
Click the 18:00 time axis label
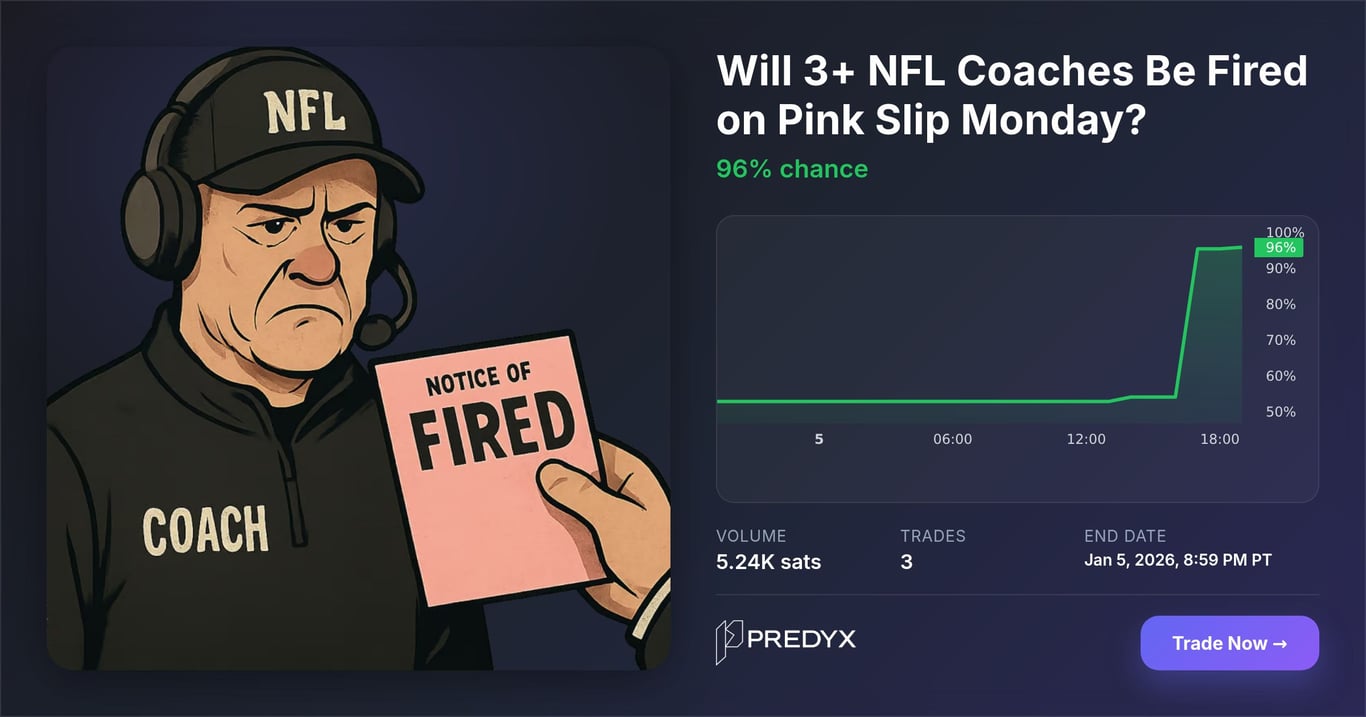click(x=1219, y=439)
